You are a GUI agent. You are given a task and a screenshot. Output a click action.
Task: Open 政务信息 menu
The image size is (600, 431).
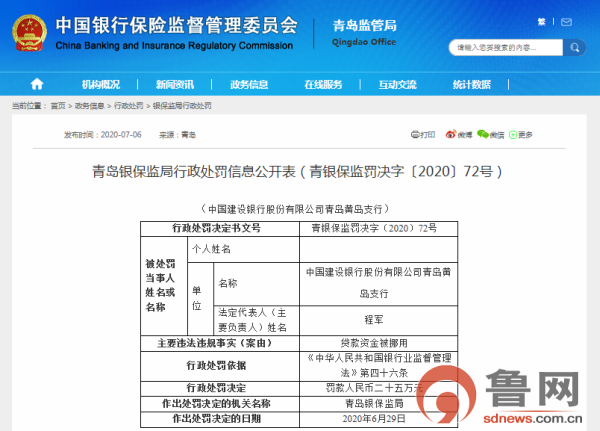(x=249, y=84)
